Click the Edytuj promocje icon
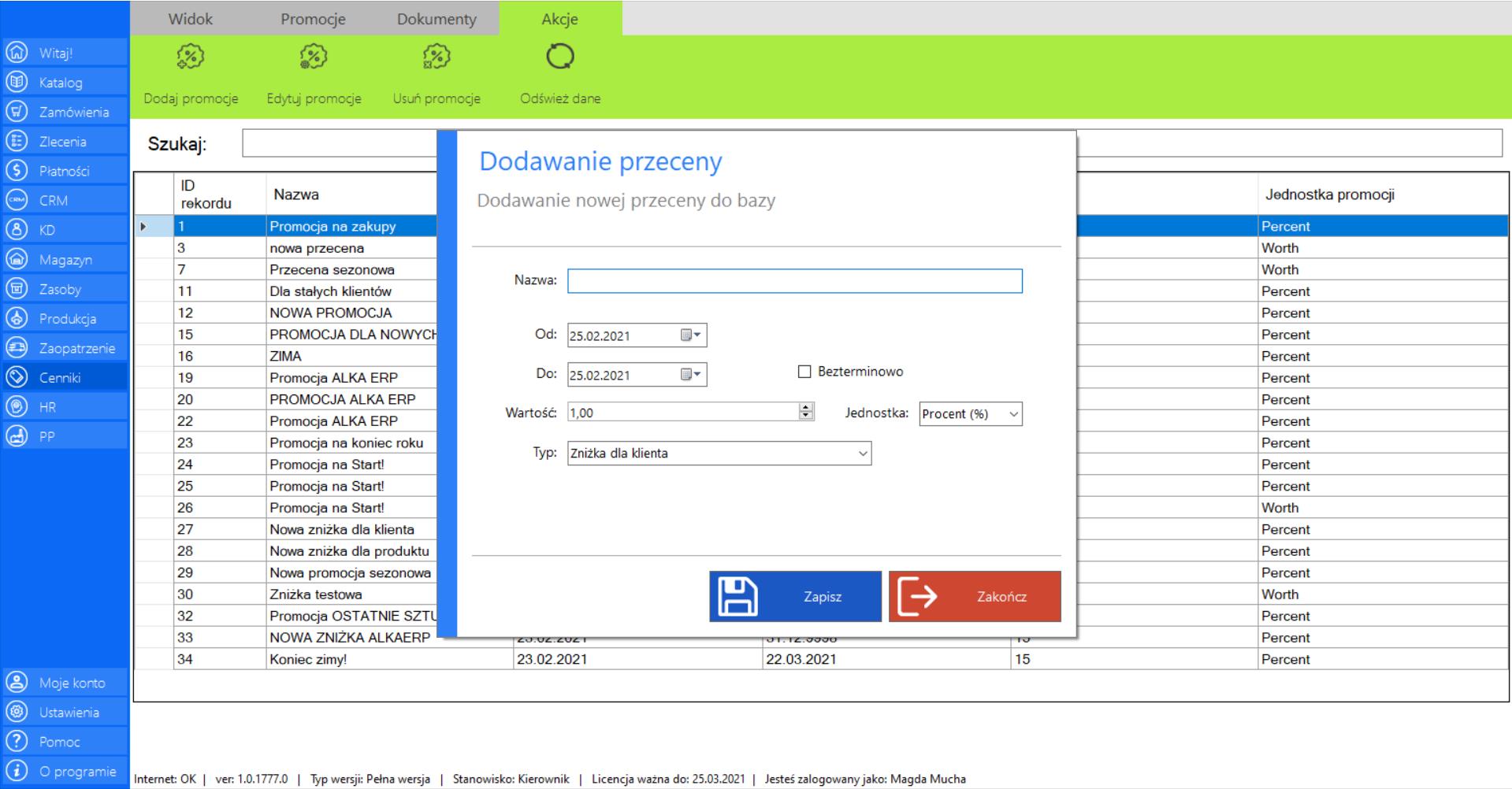This screenshot has height=789, width=1512. pos(314,57)
